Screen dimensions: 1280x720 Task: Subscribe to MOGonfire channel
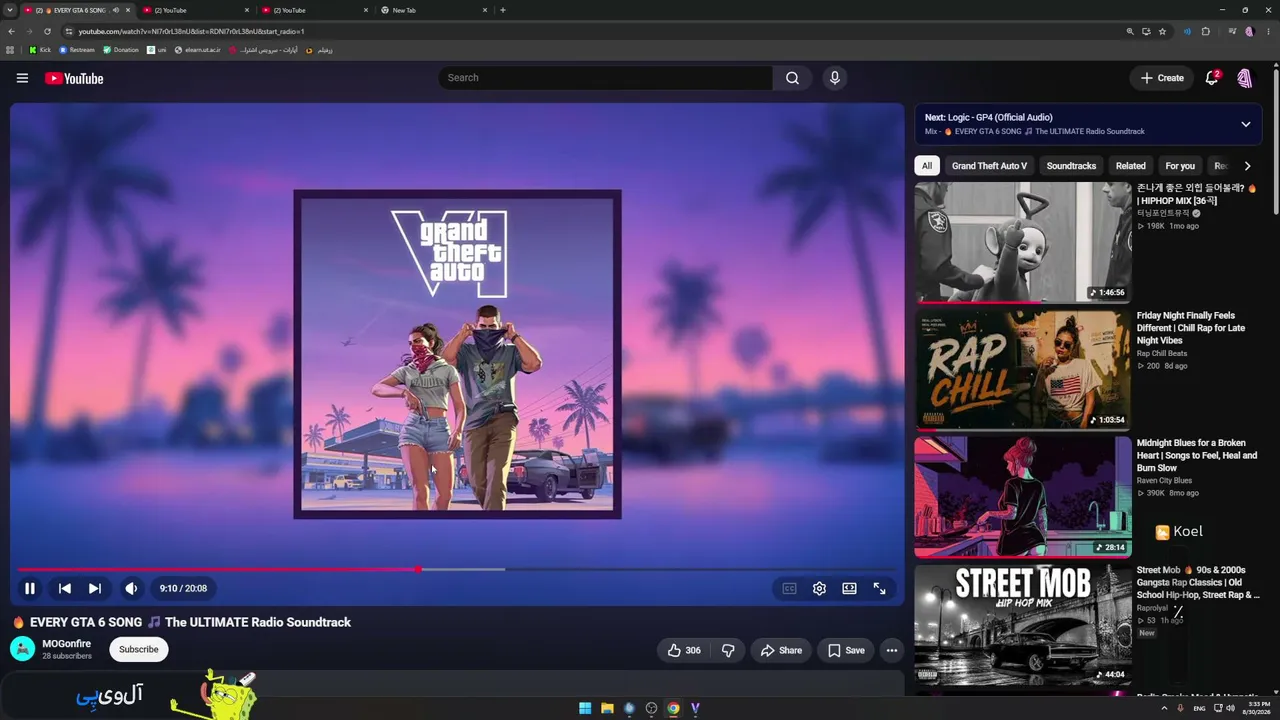pos(139,649)
